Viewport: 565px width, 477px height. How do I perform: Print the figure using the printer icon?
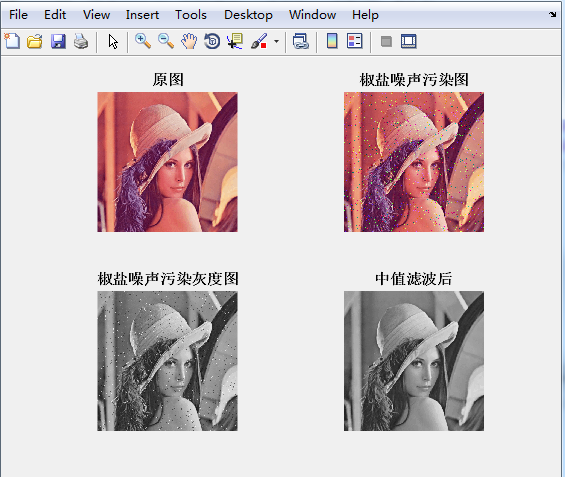pos(81,41)
